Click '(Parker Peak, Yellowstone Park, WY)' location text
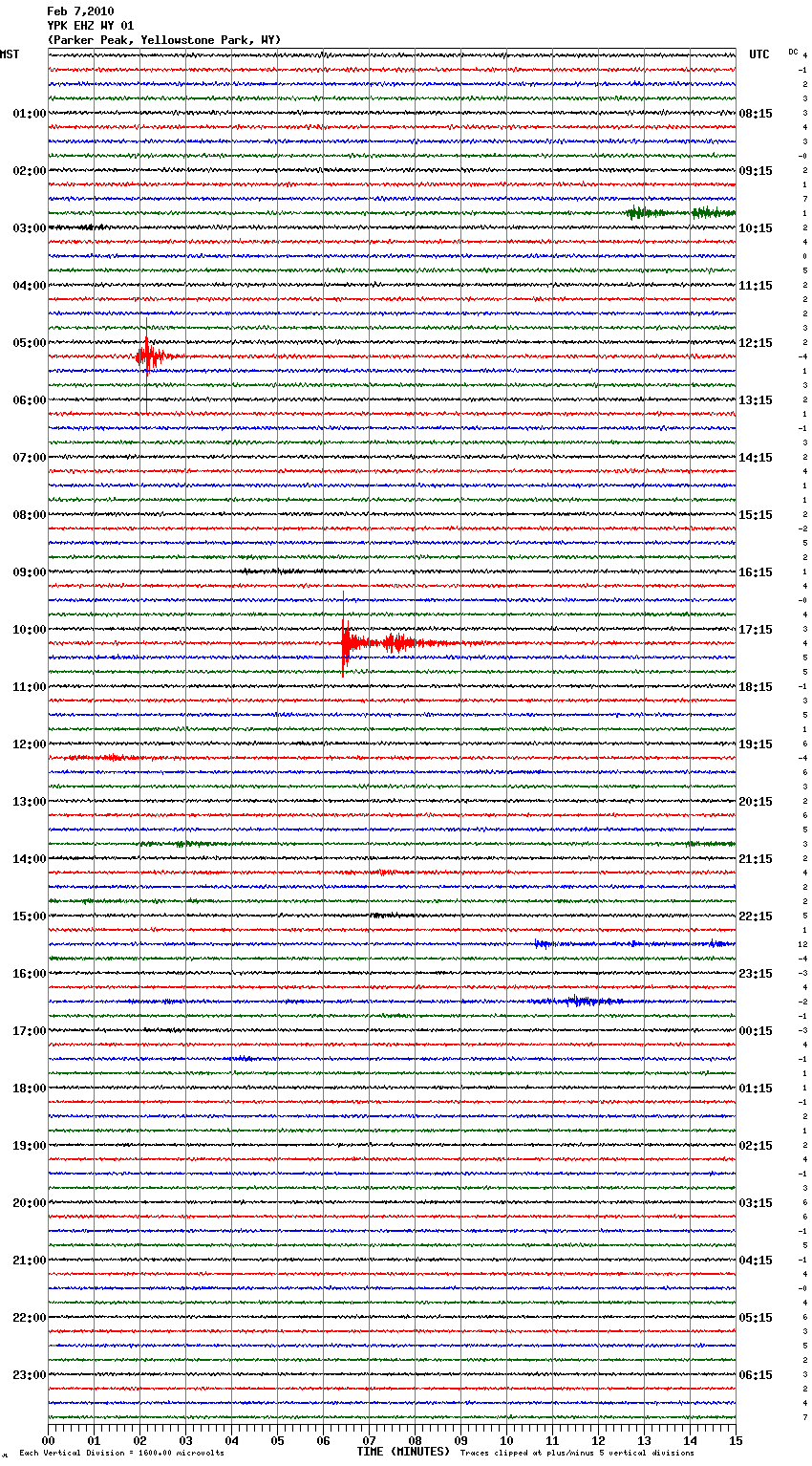Screen dimensions: 812x1466 click(164, 40)
